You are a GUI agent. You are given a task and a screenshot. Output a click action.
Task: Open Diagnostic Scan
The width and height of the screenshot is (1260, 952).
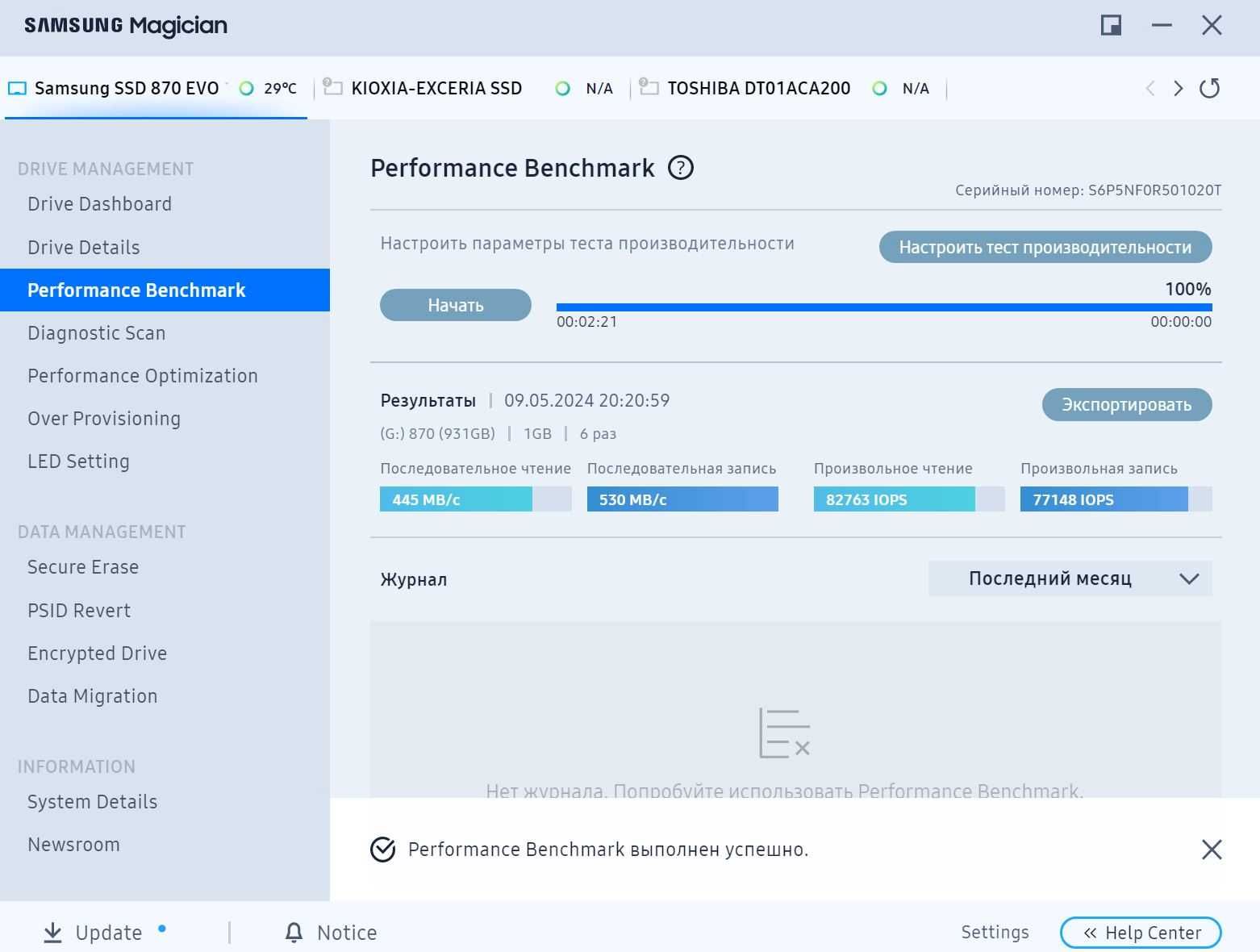click(96, 332)
